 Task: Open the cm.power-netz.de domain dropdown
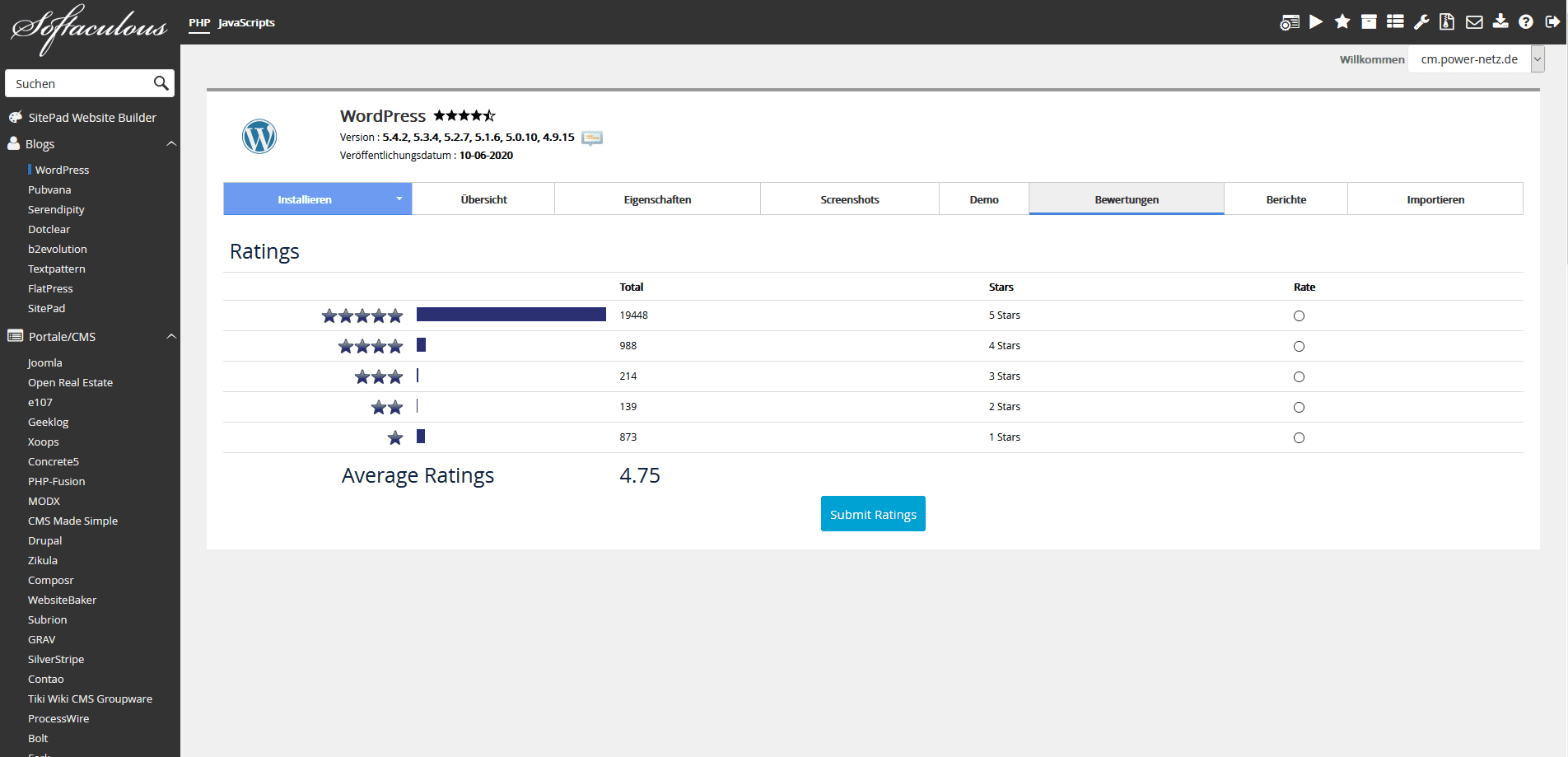click(x=1537, y=59)
